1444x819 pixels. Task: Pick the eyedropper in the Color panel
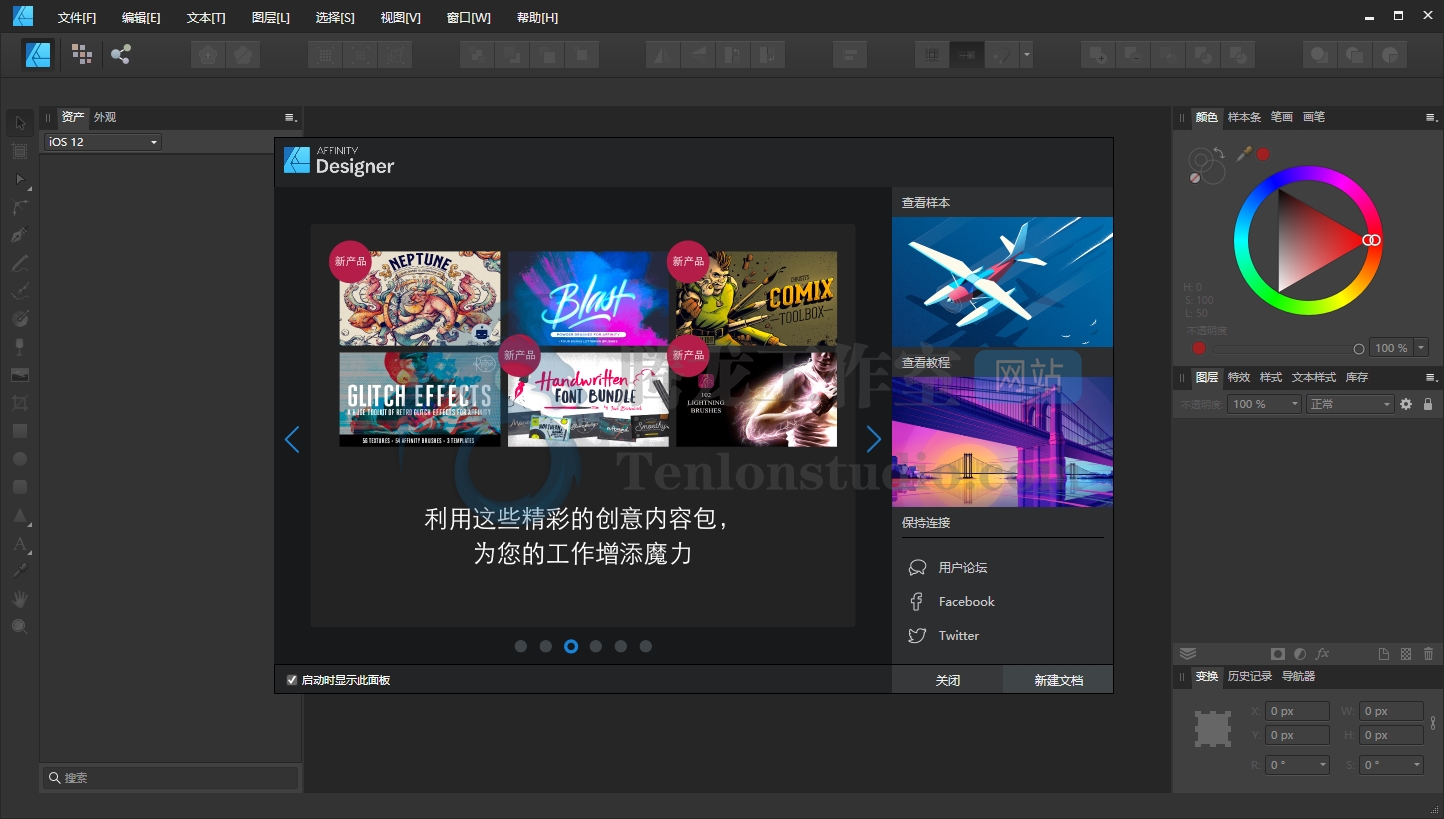click(x=1244, y=153)
